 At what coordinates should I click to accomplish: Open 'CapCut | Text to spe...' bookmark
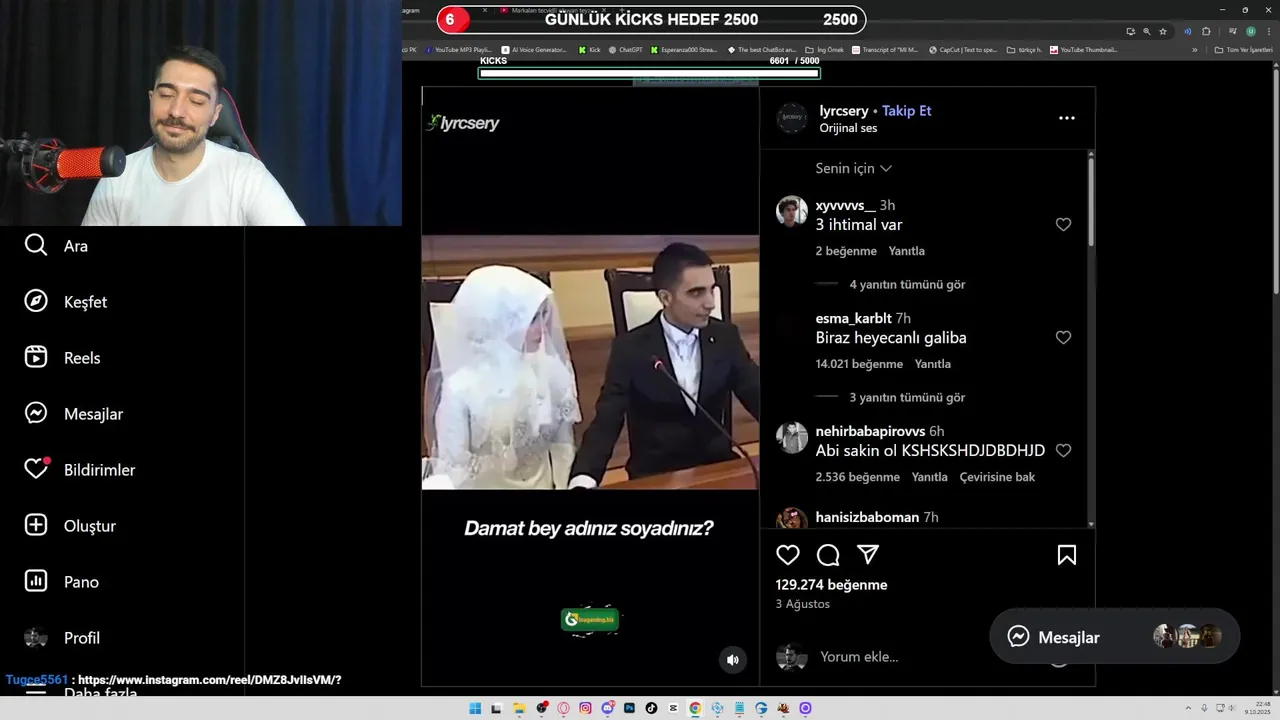coord(963,49)
